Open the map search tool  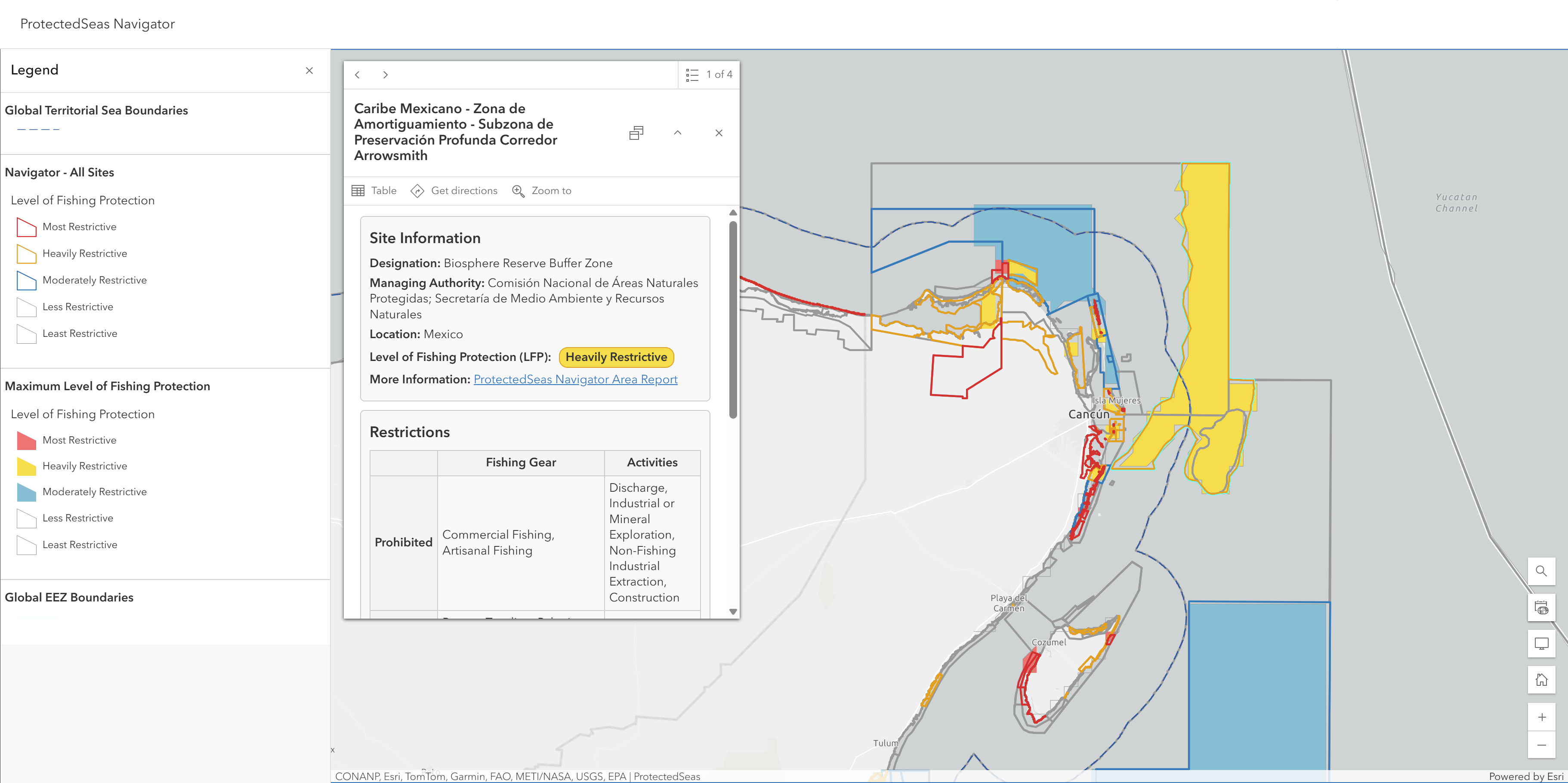click(1540, 570)
